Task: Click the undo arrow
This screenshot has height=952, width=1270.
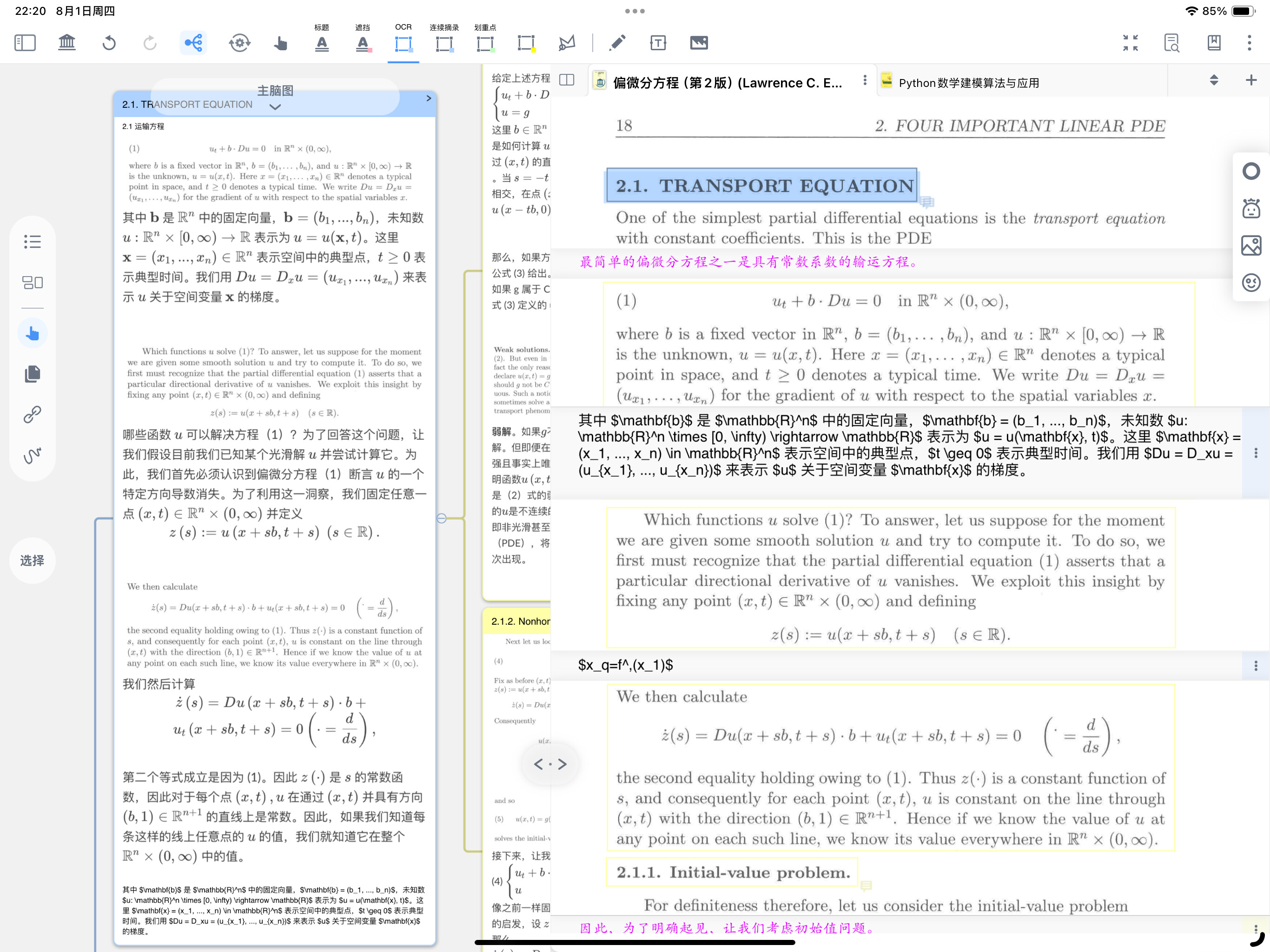Action: click(109, 43)
